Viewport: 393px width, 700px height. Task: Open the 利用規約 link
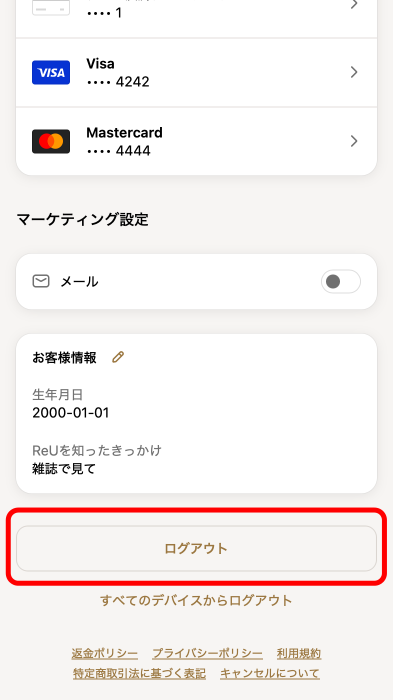tap(299, 654)
